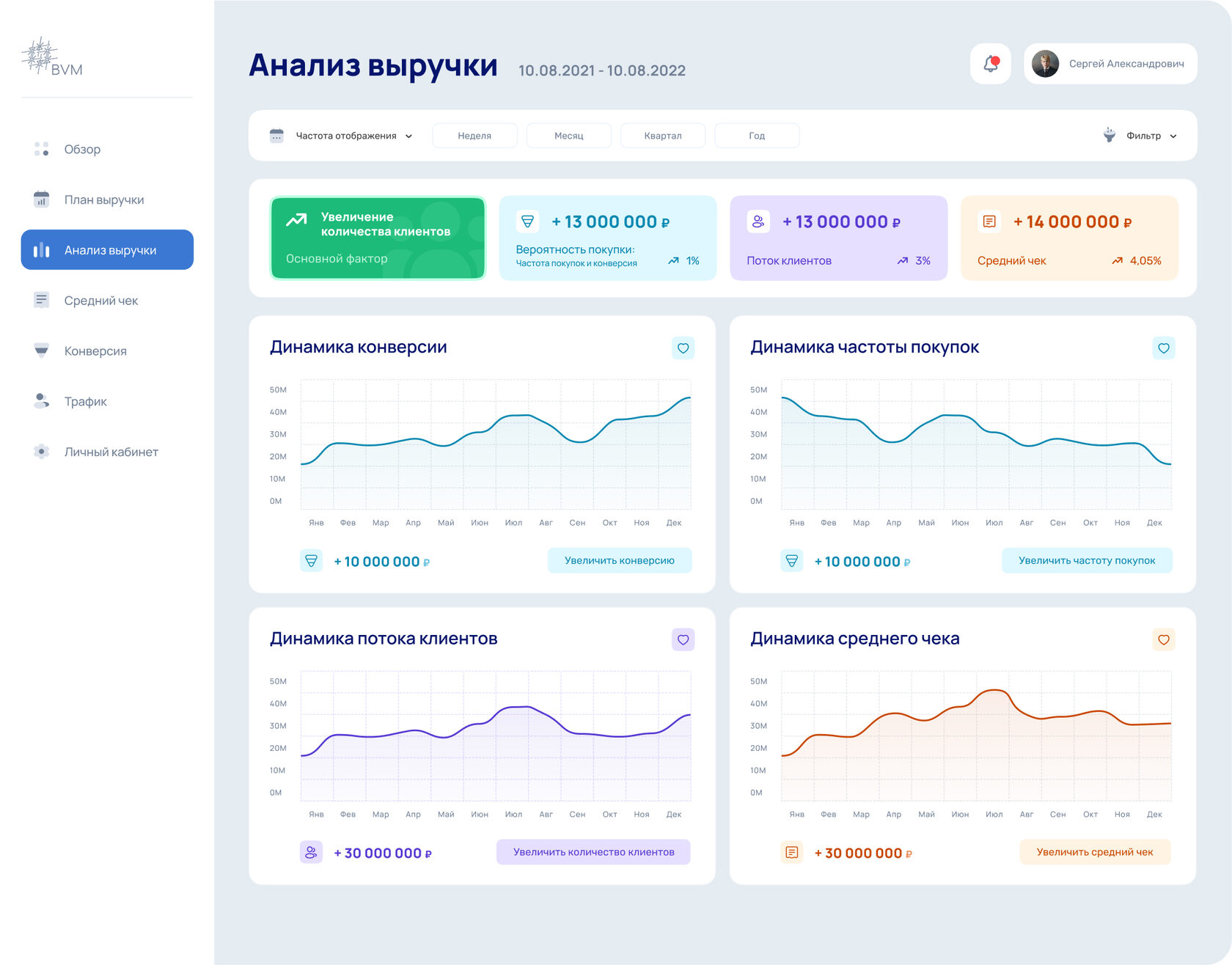Click the Фильтр funnel icon
The width and height of the screenshot is (1232, 965).
pos(1110,135)
